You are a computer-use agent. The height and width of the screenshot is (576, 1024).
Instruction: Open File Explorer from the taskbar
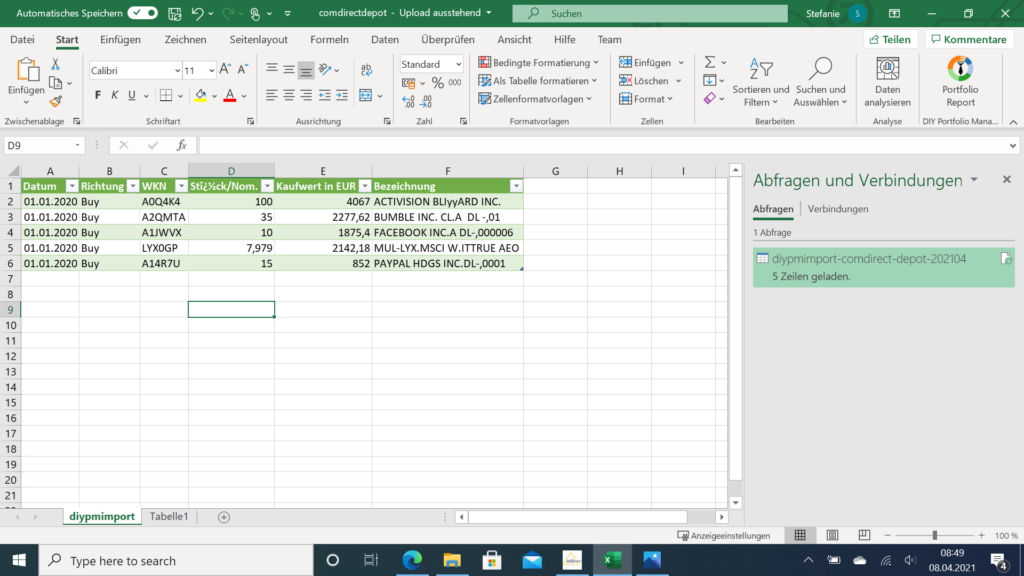[x=452, y=560]
